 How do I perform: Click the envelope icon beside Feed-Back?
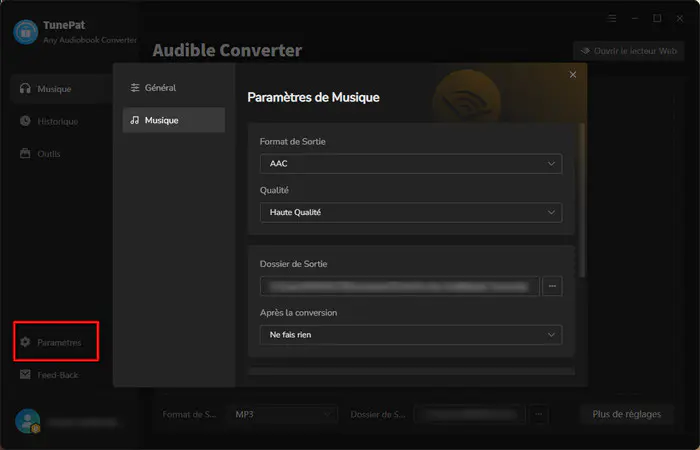coord(25,374)
